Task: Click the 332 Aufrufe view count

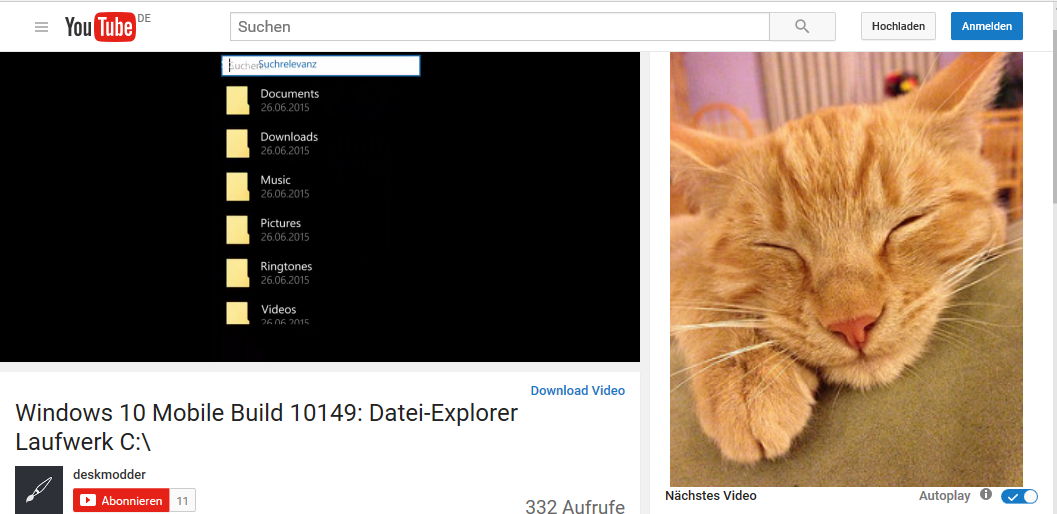Action: pos(575,507)
